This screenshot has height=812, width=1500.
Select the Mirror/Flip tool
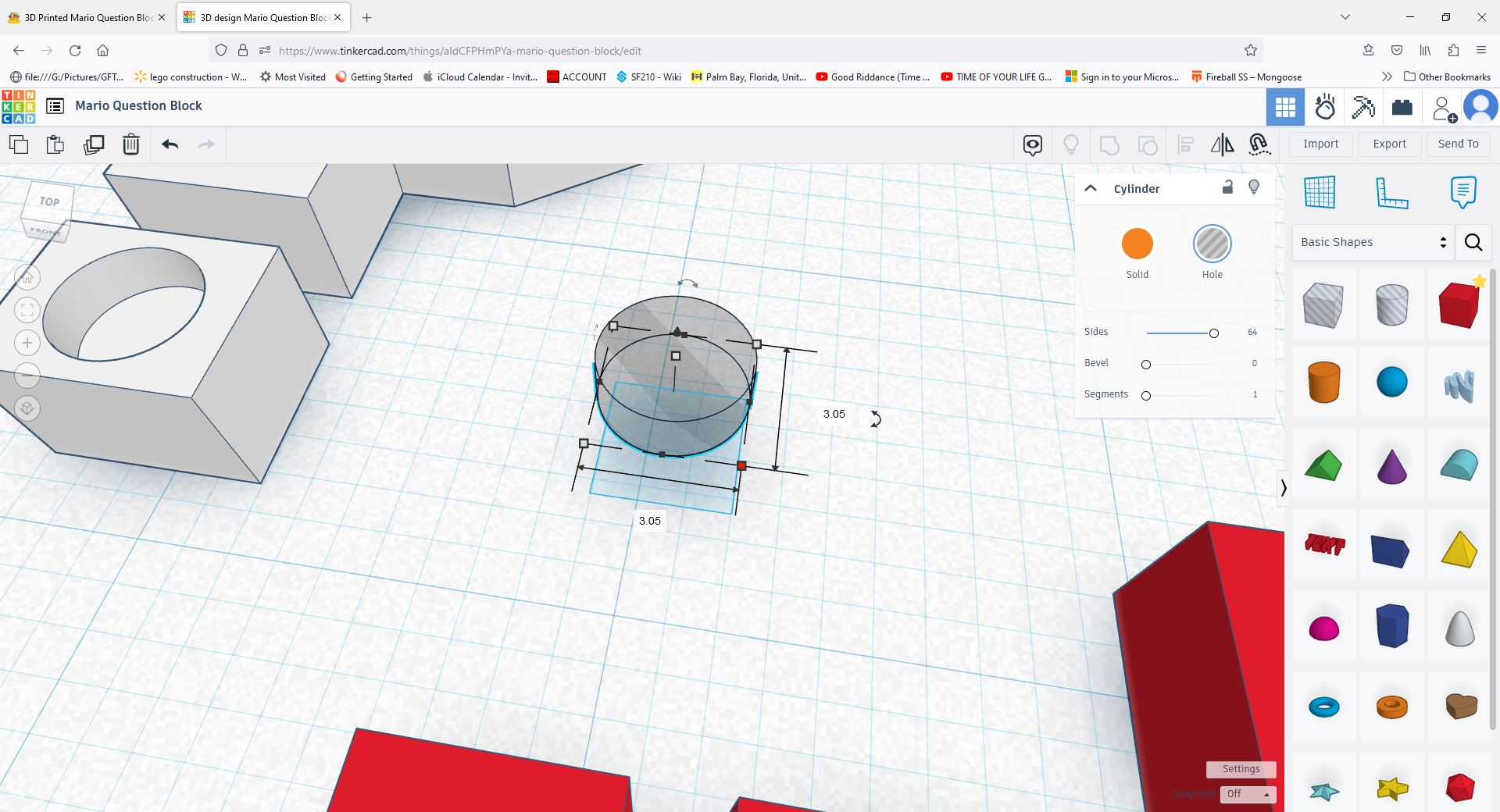[x=1221, y=144]
